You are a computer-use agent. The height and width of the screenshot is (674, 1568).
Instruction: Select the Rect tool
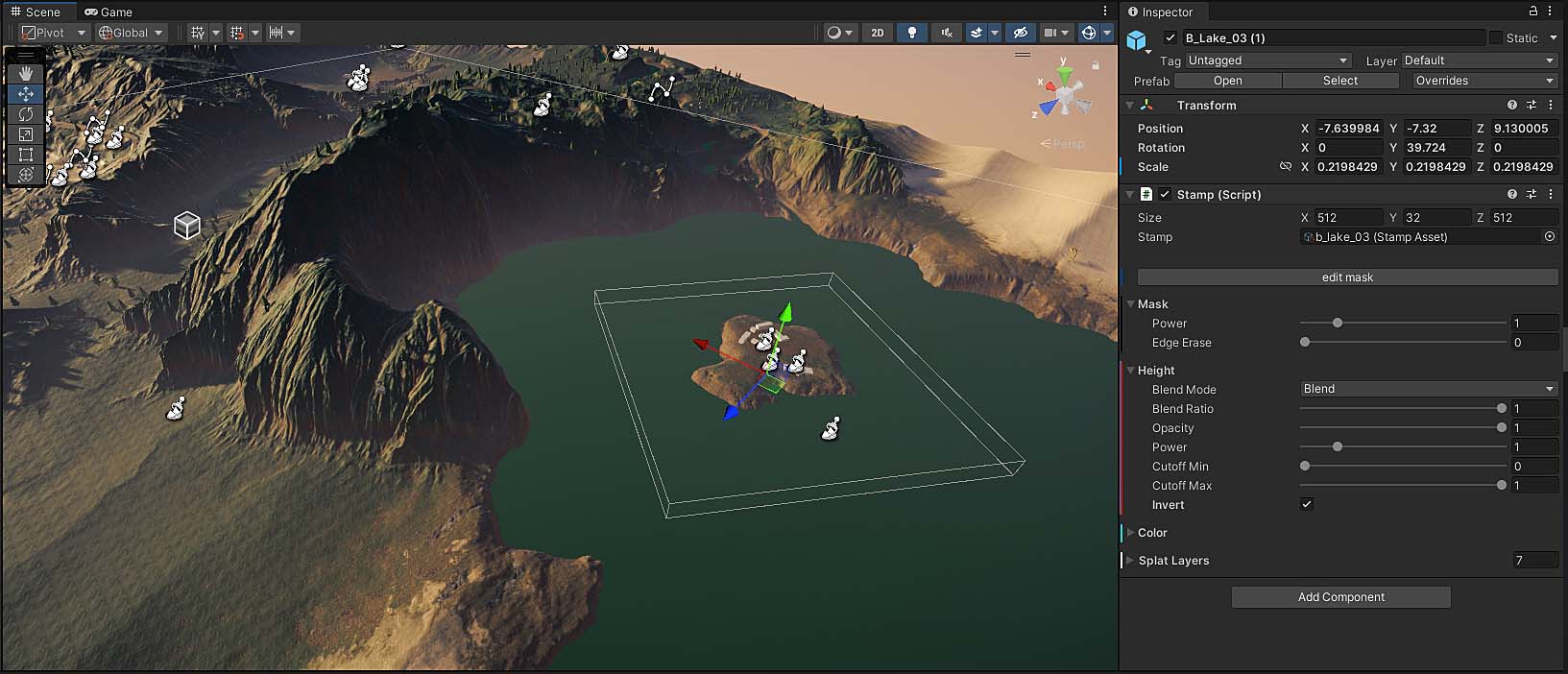pos(26,155)
